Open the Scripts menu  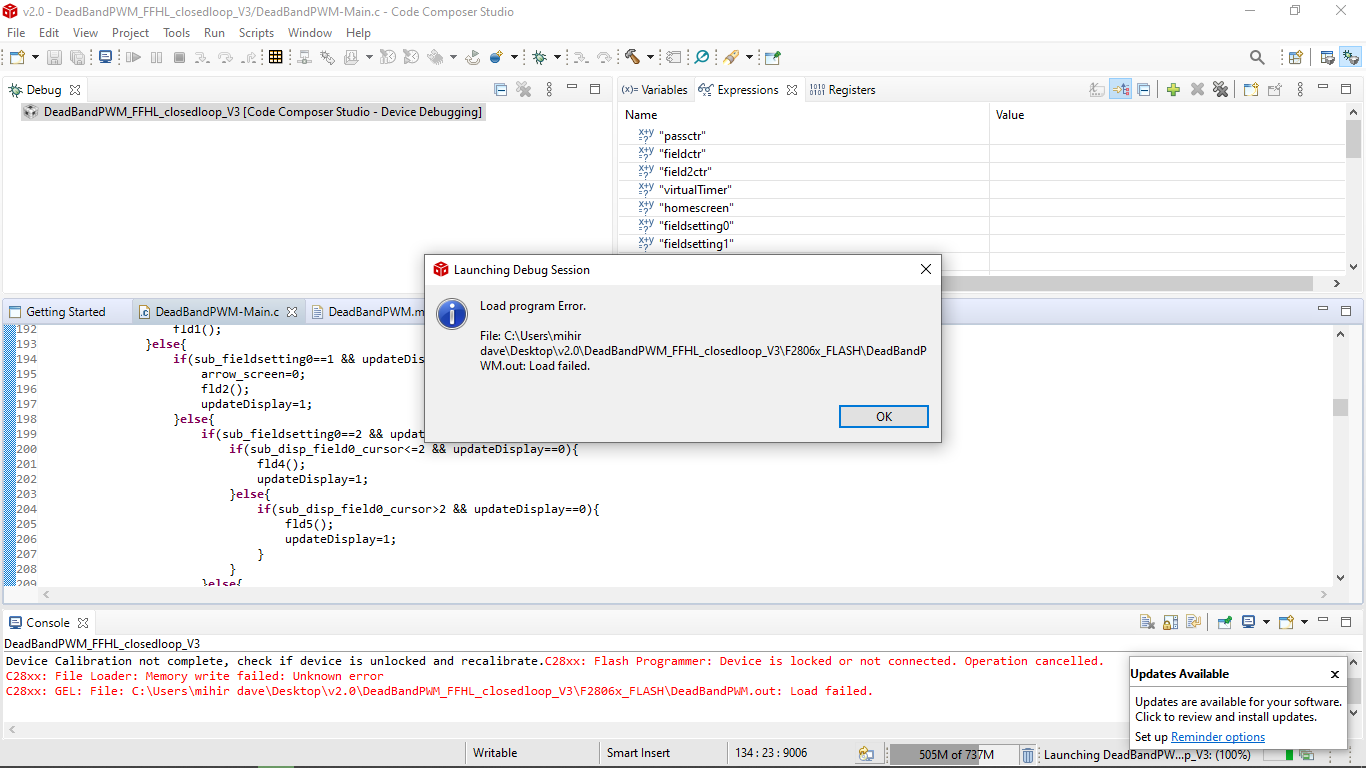pyautogui.click(x=256, y=33)
